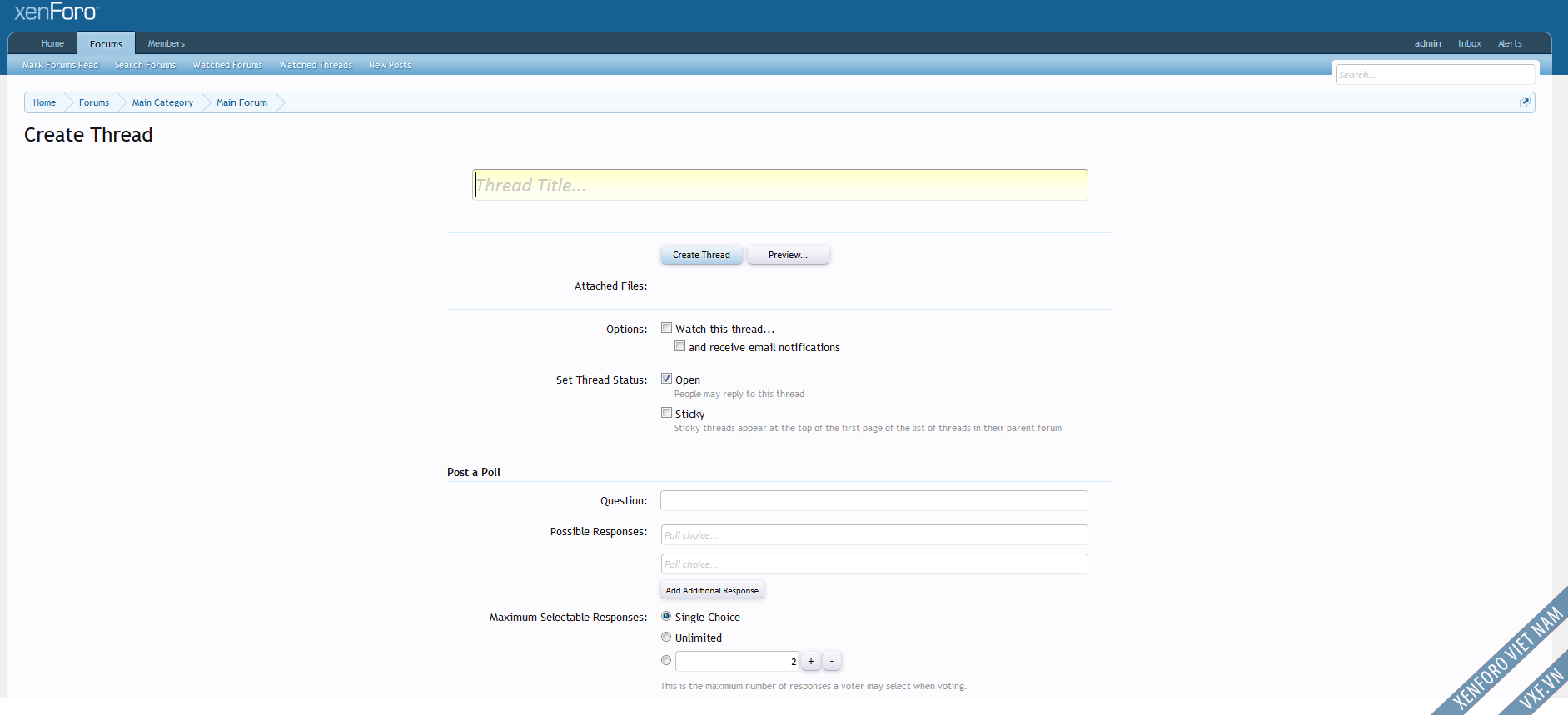Viewport: 1568px width, 715px height.
Task: Open the Main Category breadcrumb link
Action: [x=162, y=102]
